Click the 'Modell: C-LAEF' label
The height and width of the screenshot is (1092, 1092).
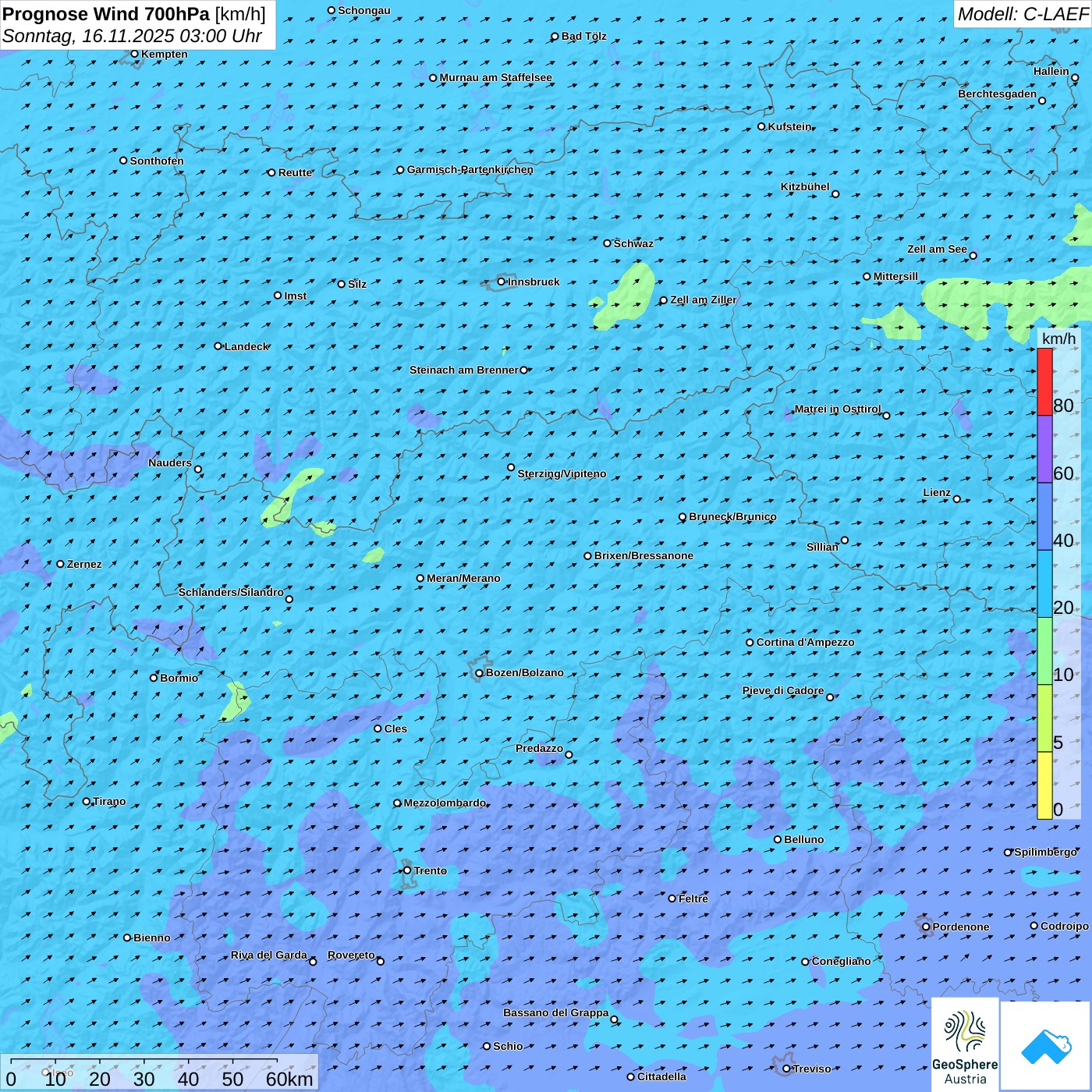tap(1023, 14)
